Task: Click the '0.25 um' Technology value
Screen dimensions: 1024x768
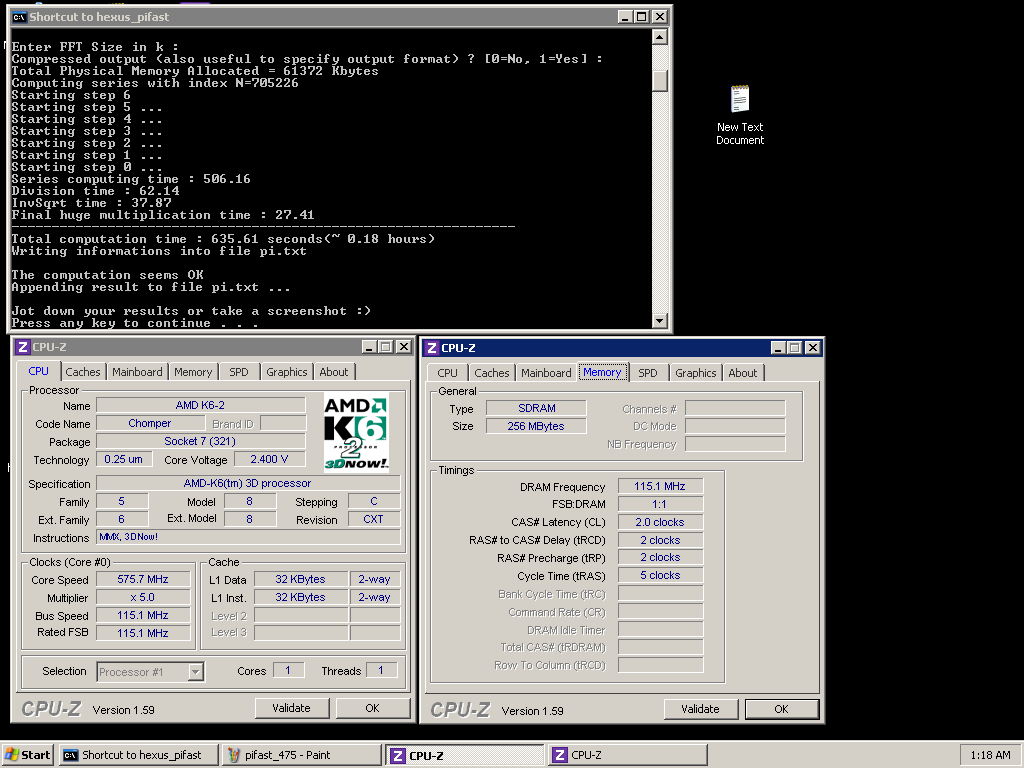Action: tap(124, 459)
